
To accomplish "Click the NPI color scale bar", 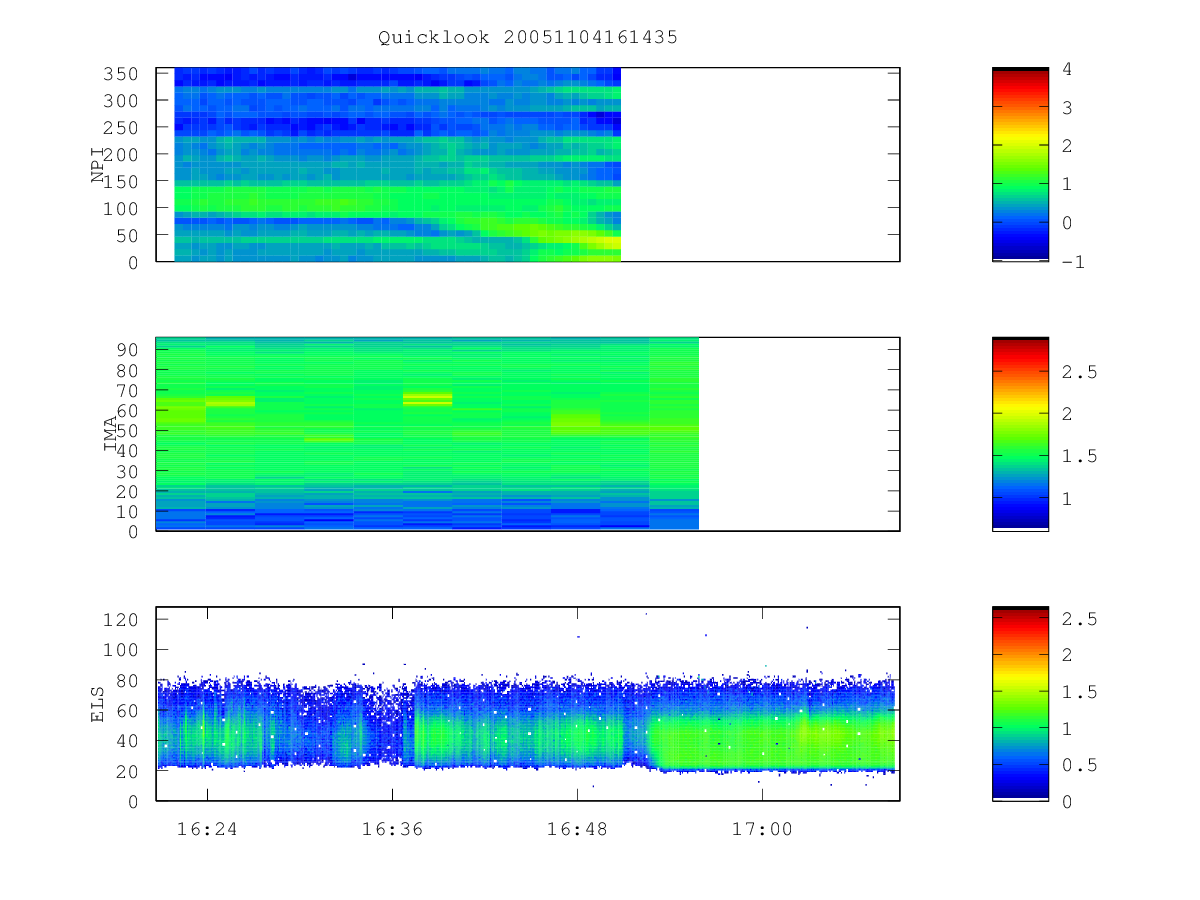I will [1020, 165].
